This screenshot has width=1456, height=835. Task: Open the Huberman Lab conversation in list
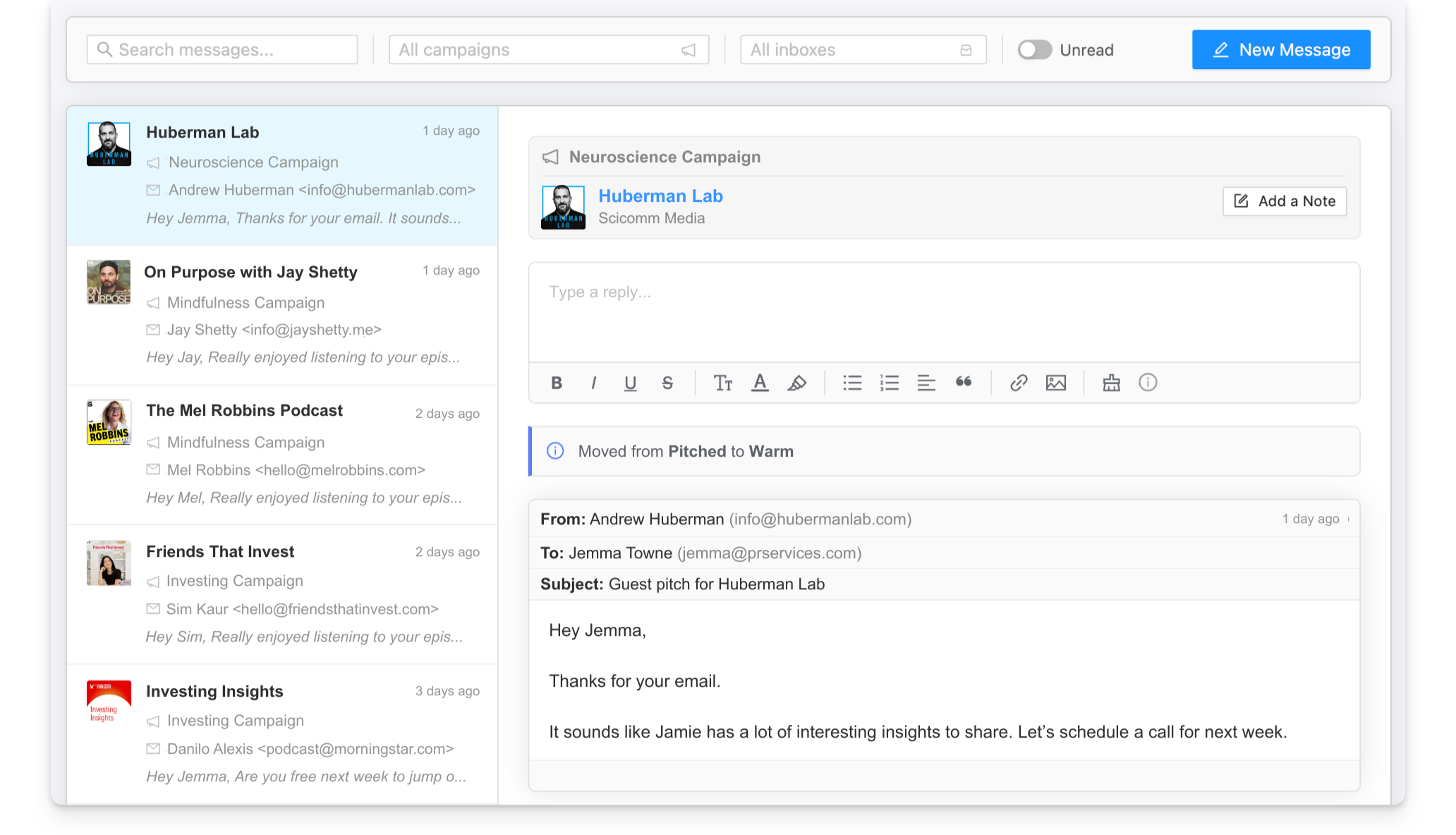point(282,176)
